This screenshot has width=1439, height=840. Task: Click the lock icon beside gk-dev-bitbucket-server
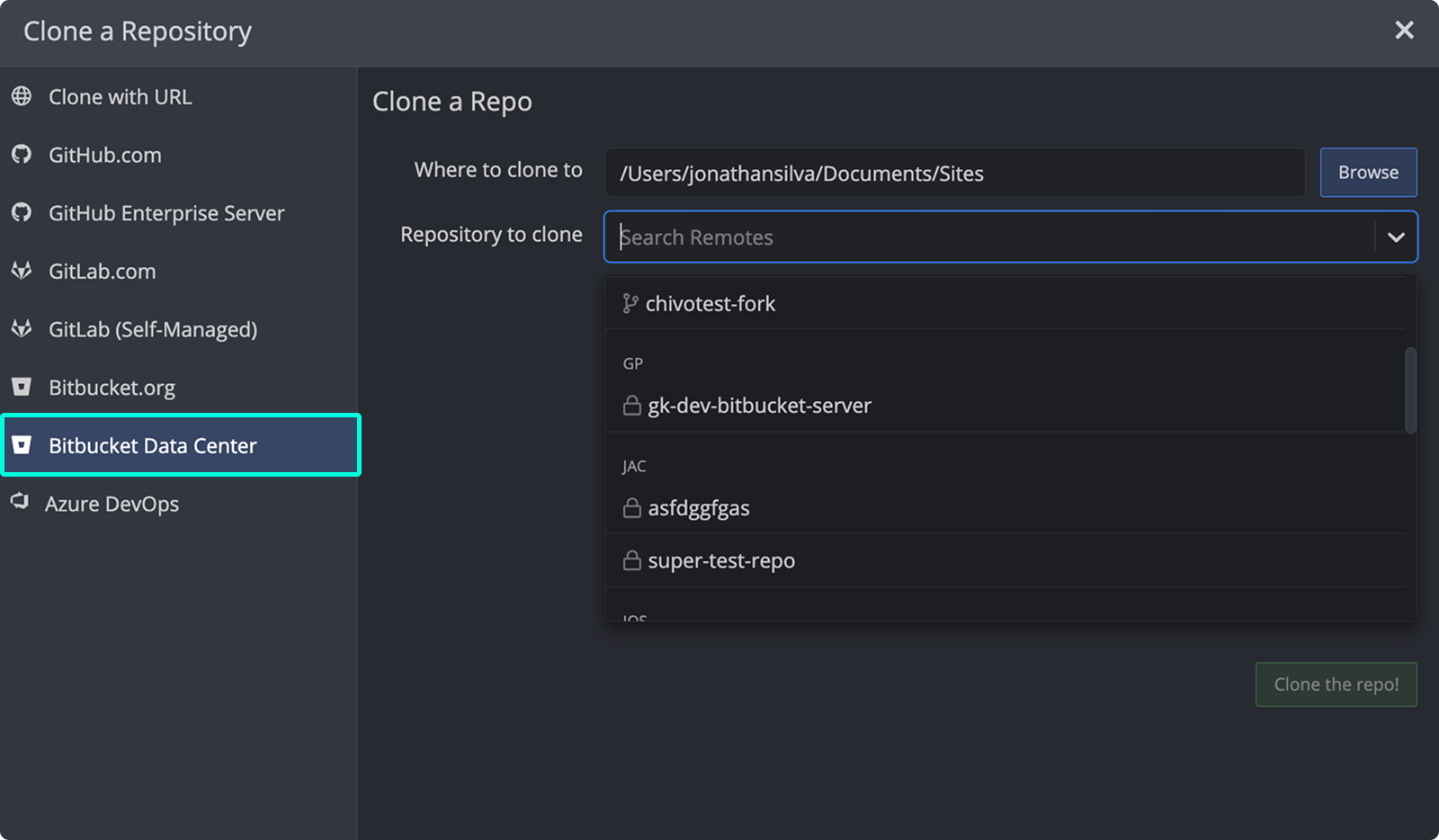(x=631, y=406)
